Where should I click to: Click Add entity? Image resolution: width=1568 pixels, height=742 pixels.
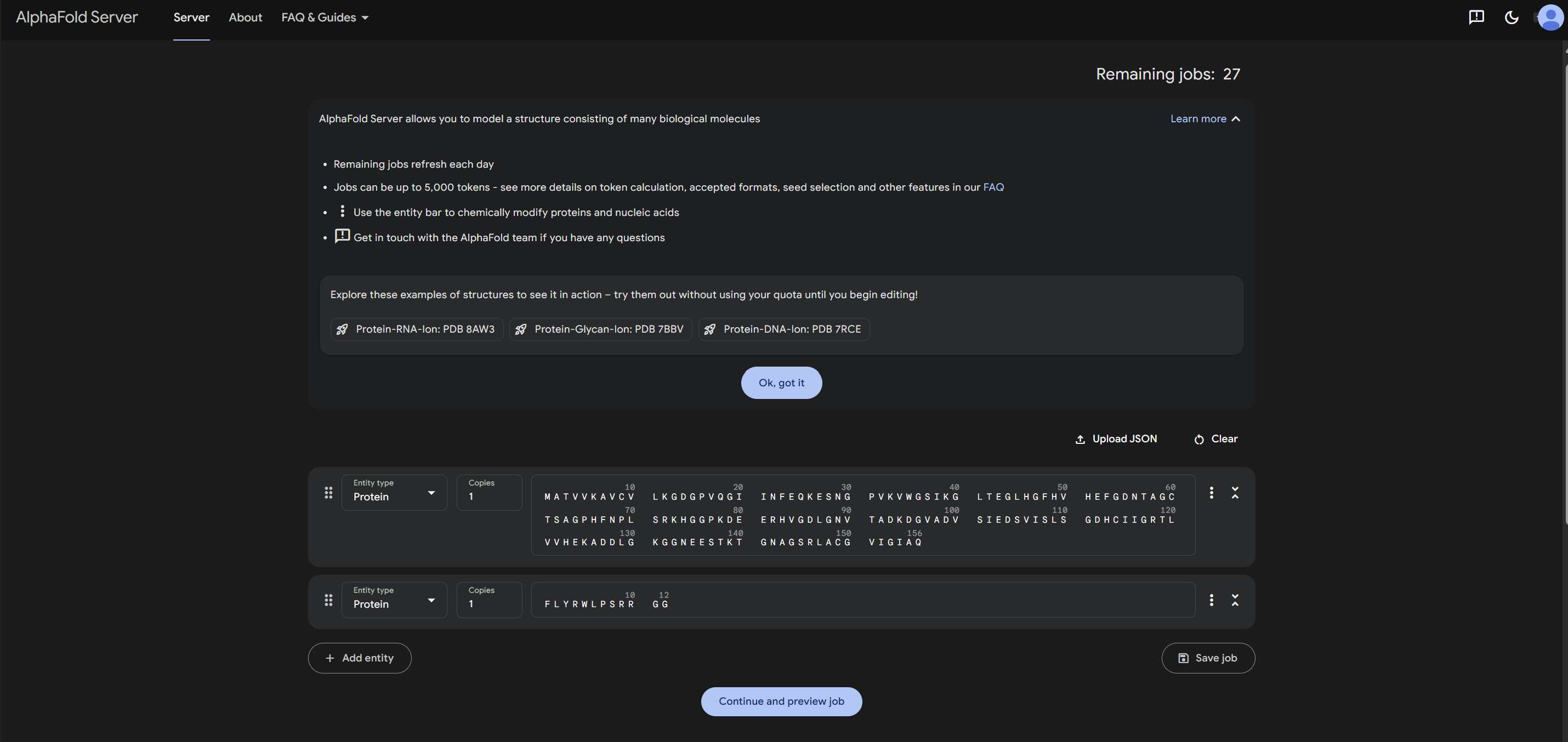coord(359,658)
